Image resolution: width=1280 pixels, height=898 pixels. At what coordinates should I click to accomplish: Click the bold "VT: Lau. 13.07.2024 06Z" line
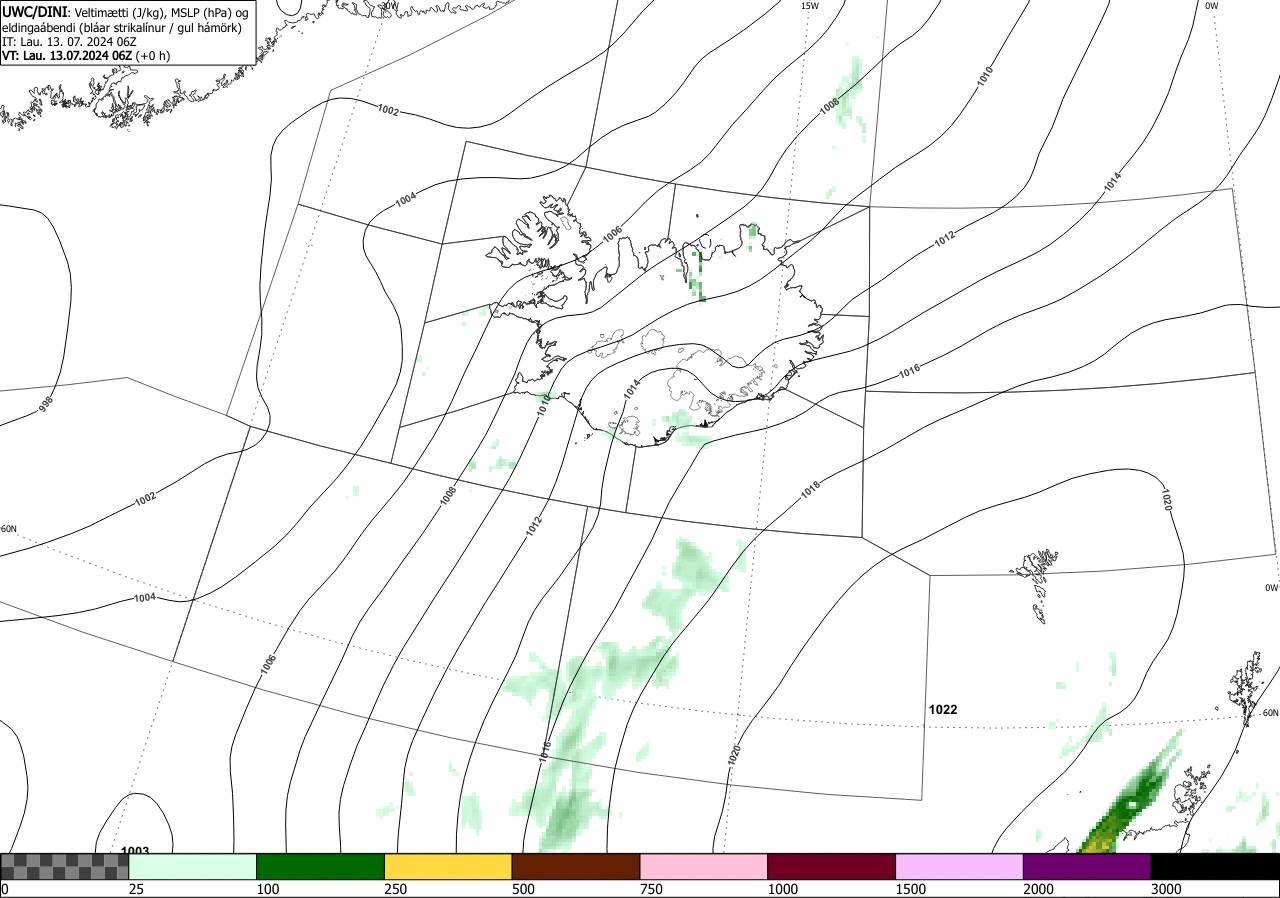point(67,56)
